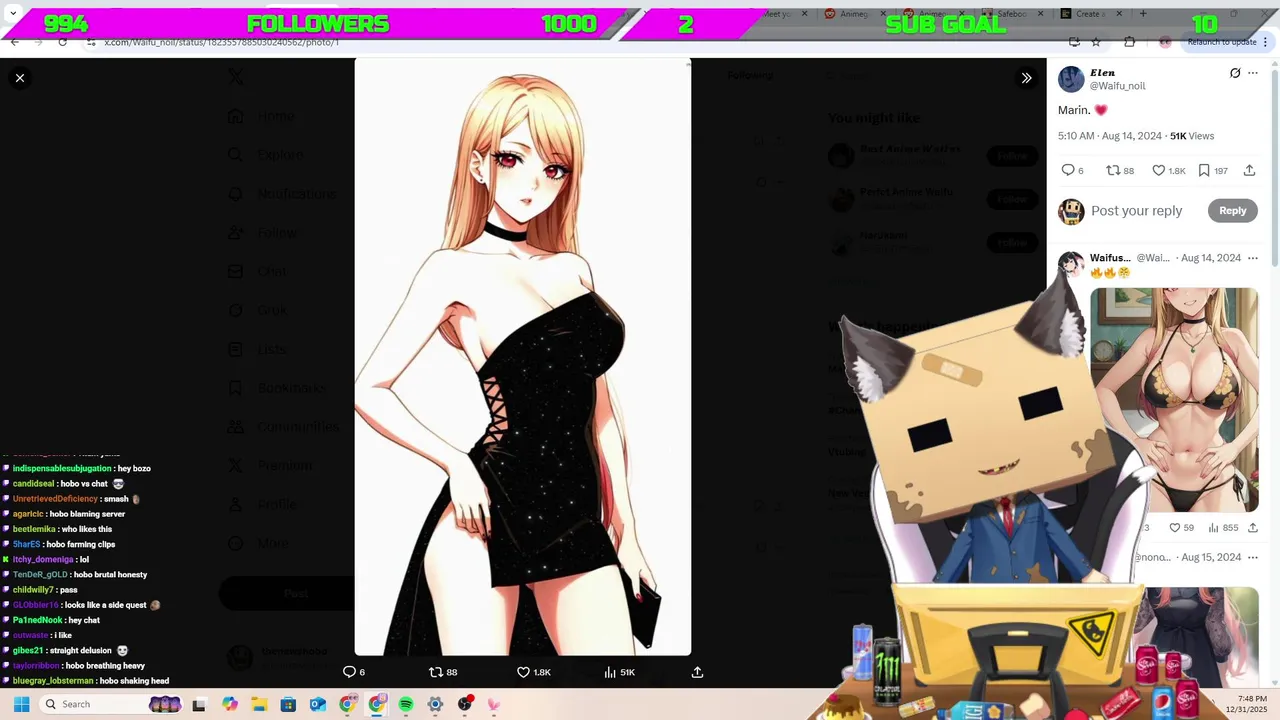Open the bikini image in the Waifus reply
Viewport: 1280px width, 720px height.
click(1174, 400)
